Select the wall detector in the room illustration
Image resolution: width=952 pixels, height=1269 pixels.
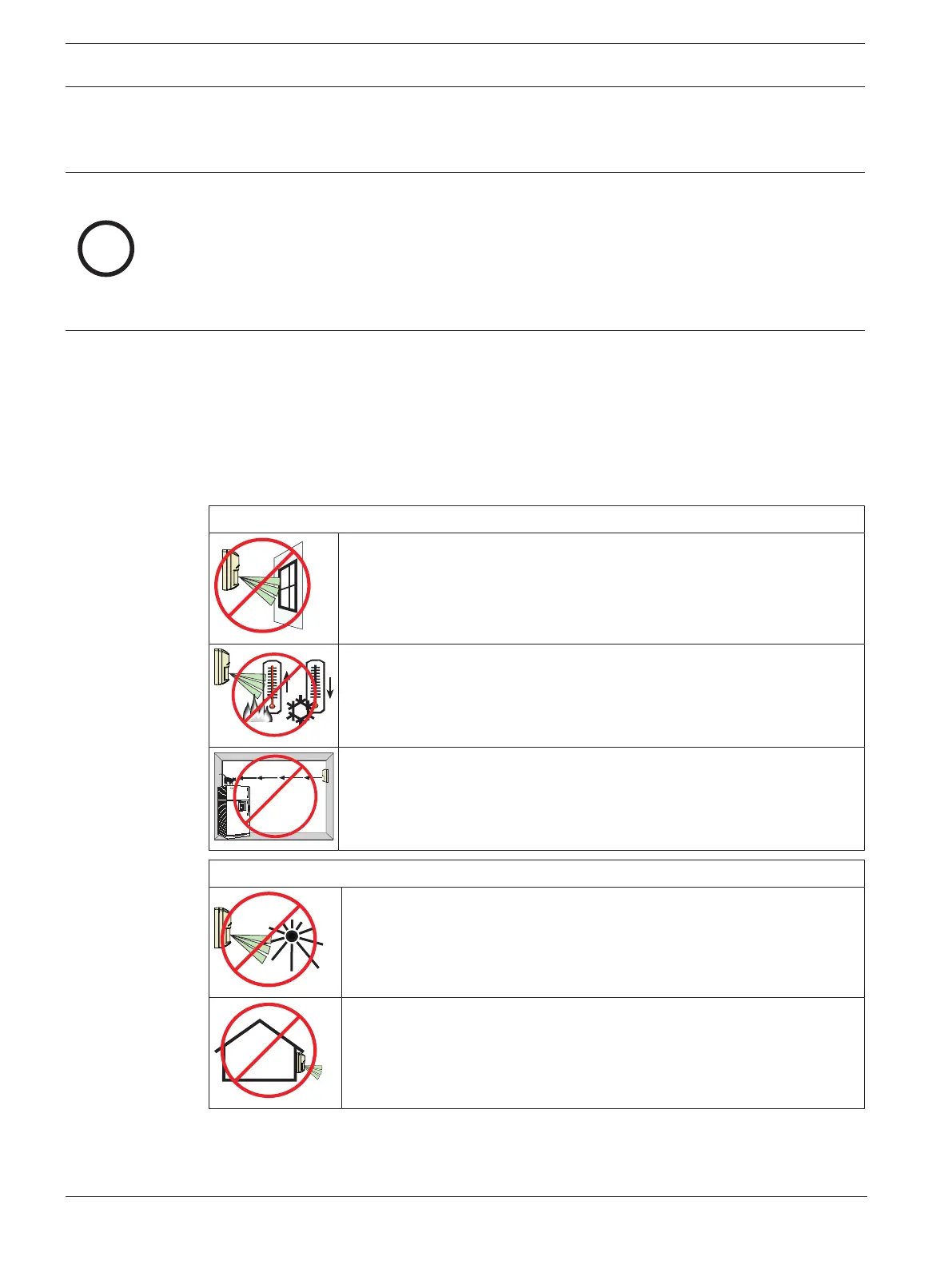coord(326,776)
